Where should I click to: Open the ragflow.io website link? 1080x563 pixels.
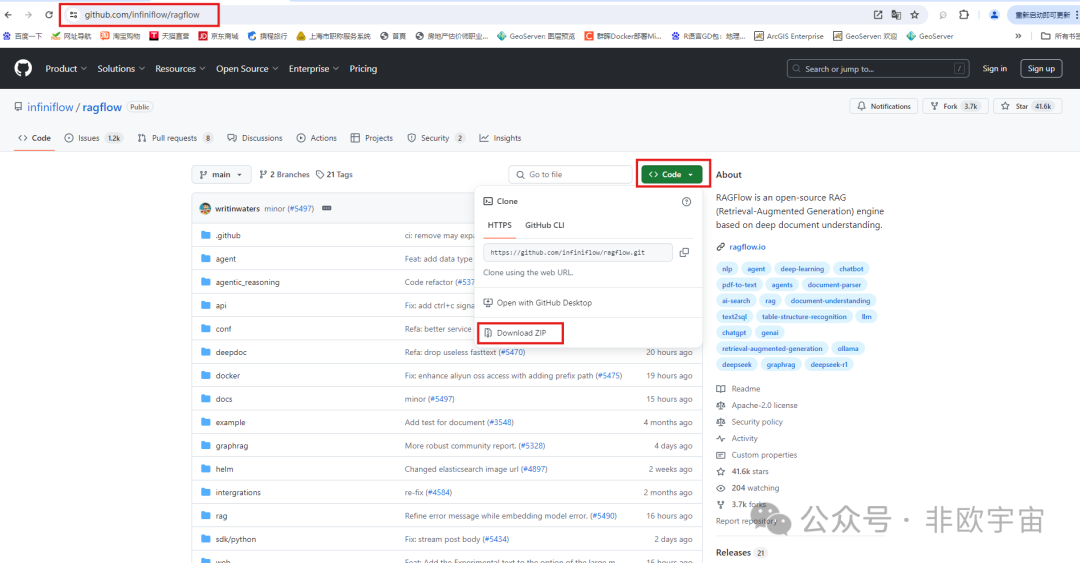point(747,247)
